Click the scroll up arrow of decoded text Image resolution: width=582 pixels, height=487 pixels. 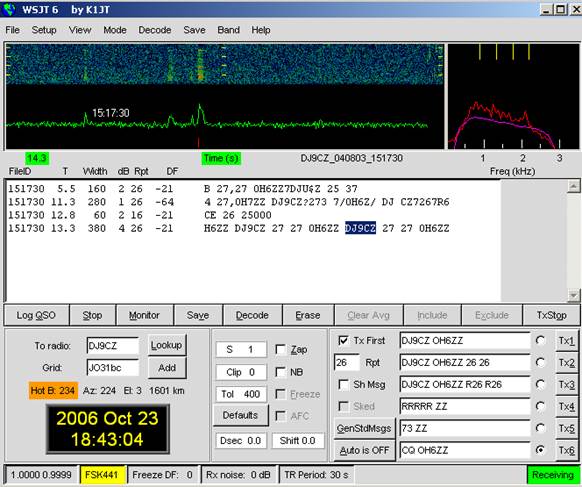point(573,186)
